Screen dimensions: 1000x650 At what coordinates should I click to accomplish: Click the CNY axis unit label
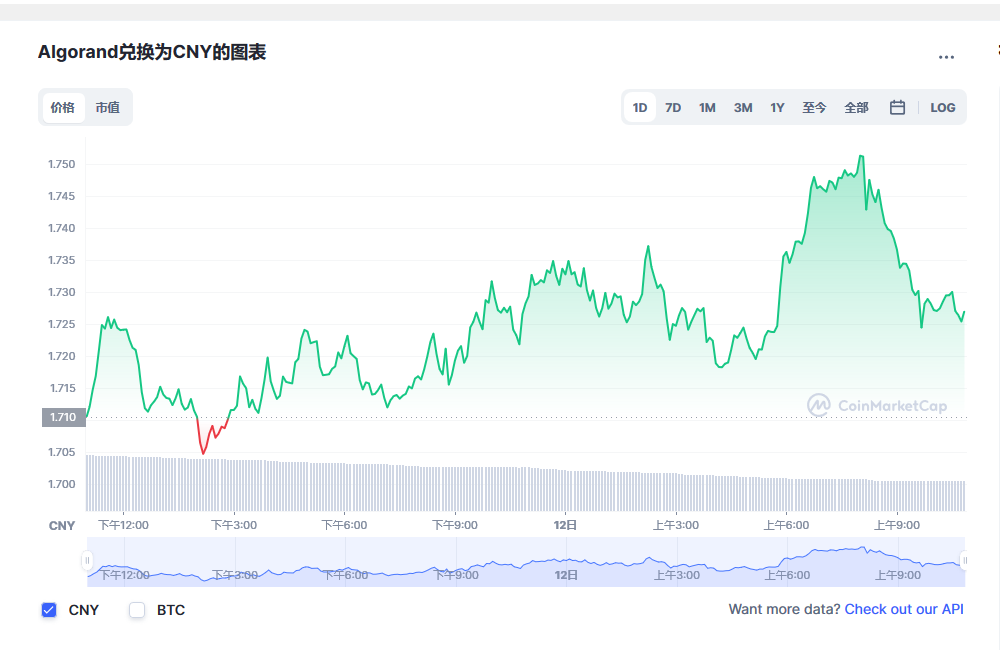(x=62, y=526)
